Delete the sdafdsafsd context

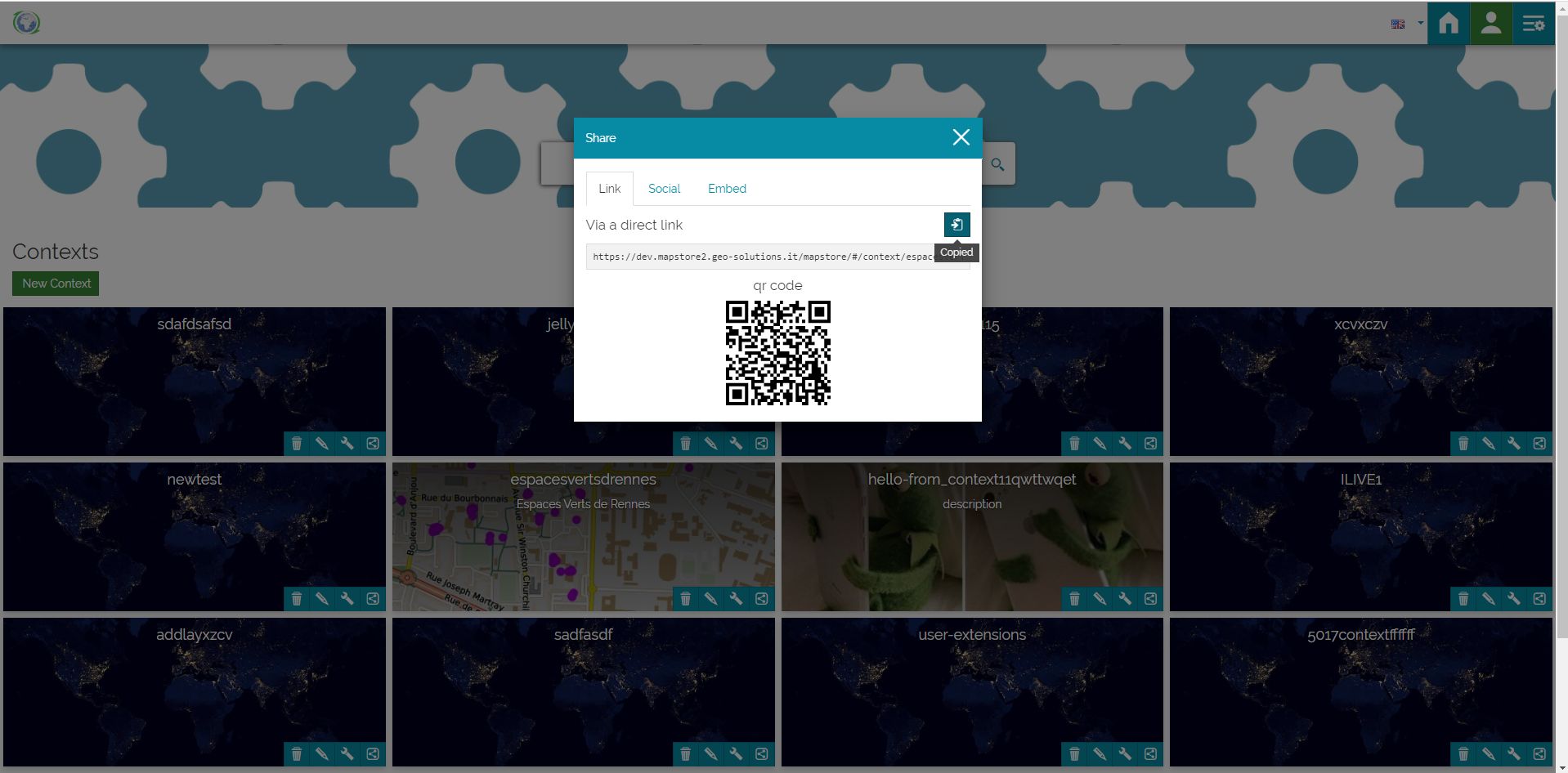(x=297, y=443)
